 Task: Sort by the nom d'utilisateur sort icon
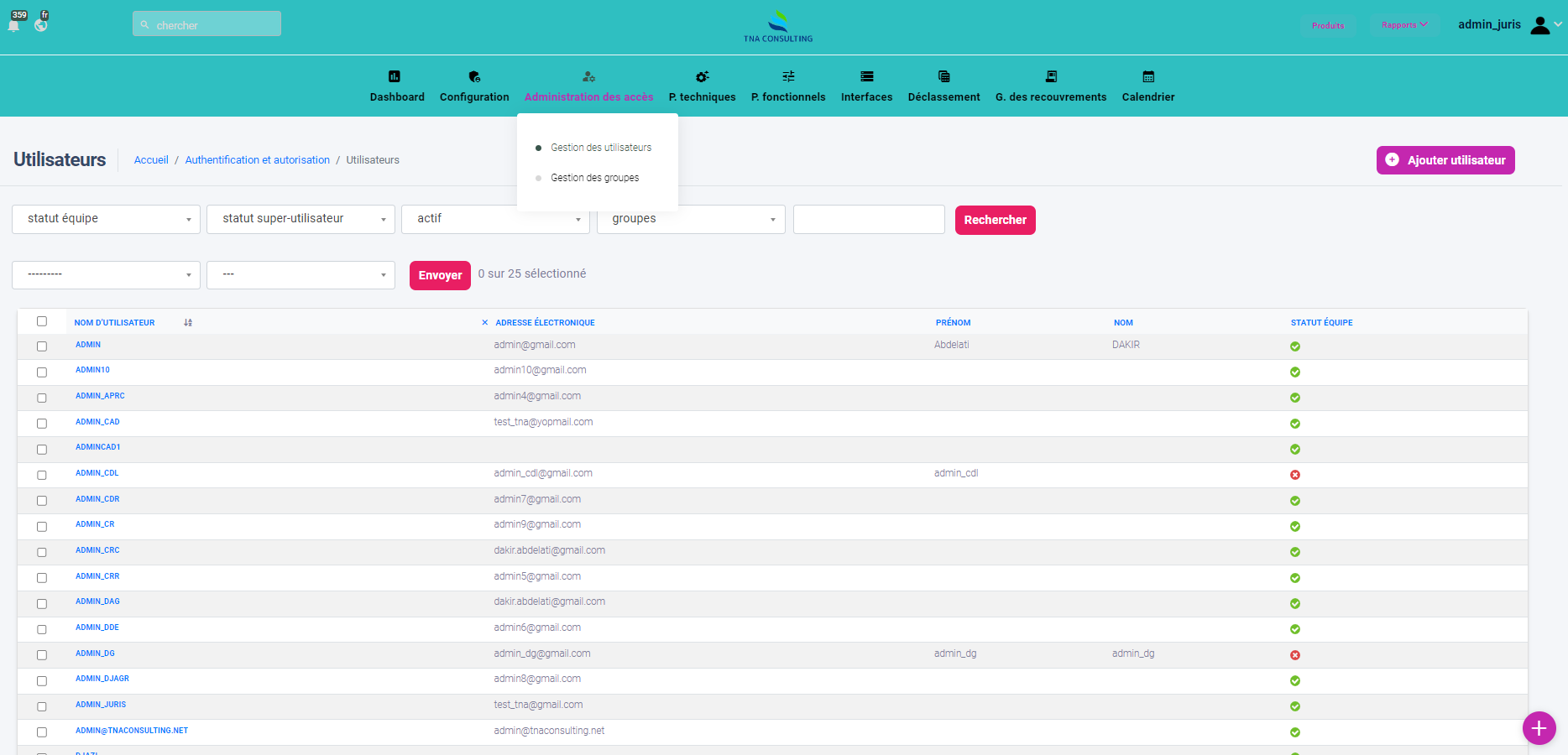tap(188, 323)
